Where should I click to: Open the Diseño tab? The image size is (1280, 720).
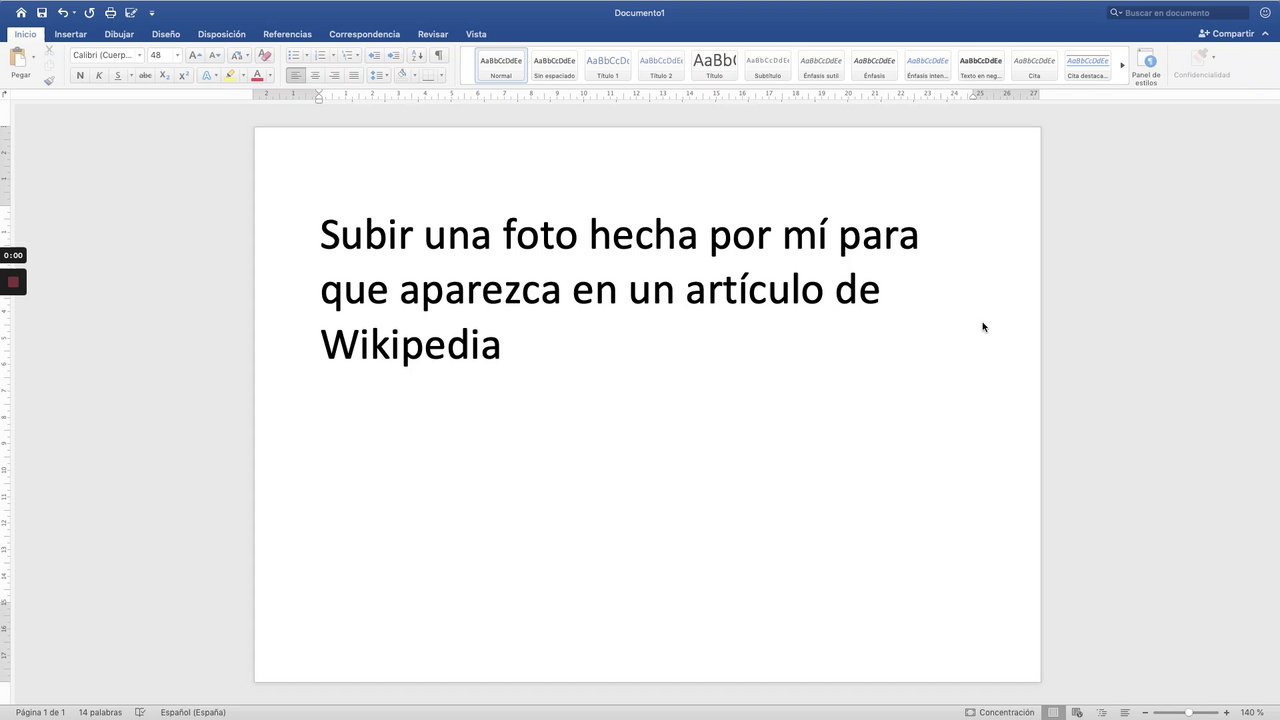point(166,34)
